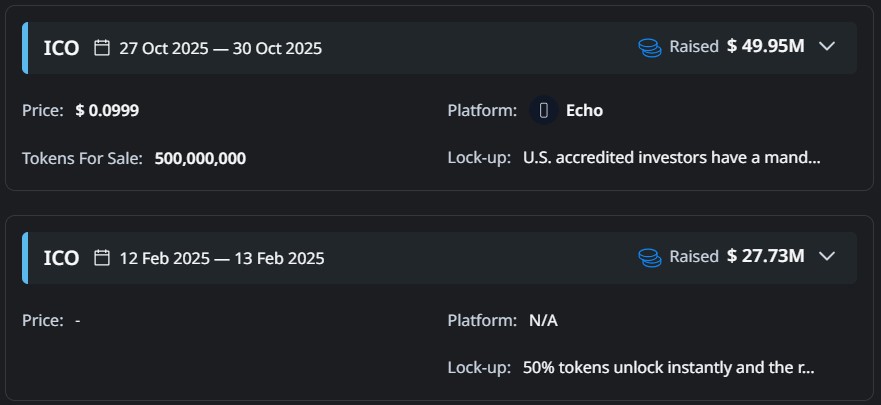Click the truncated U.S. accredited investors lock-up text
Screen dimensions: 881x405
coord(671,158)
